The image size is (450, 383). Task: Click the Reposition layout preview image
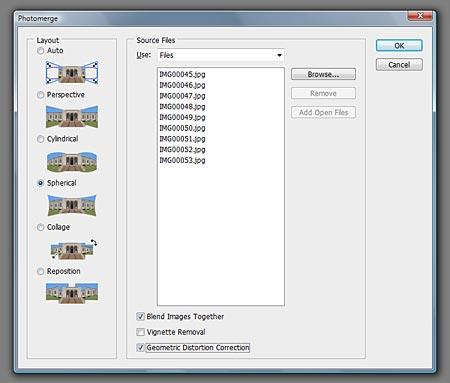pyautogui.click(x=72, y=293)
